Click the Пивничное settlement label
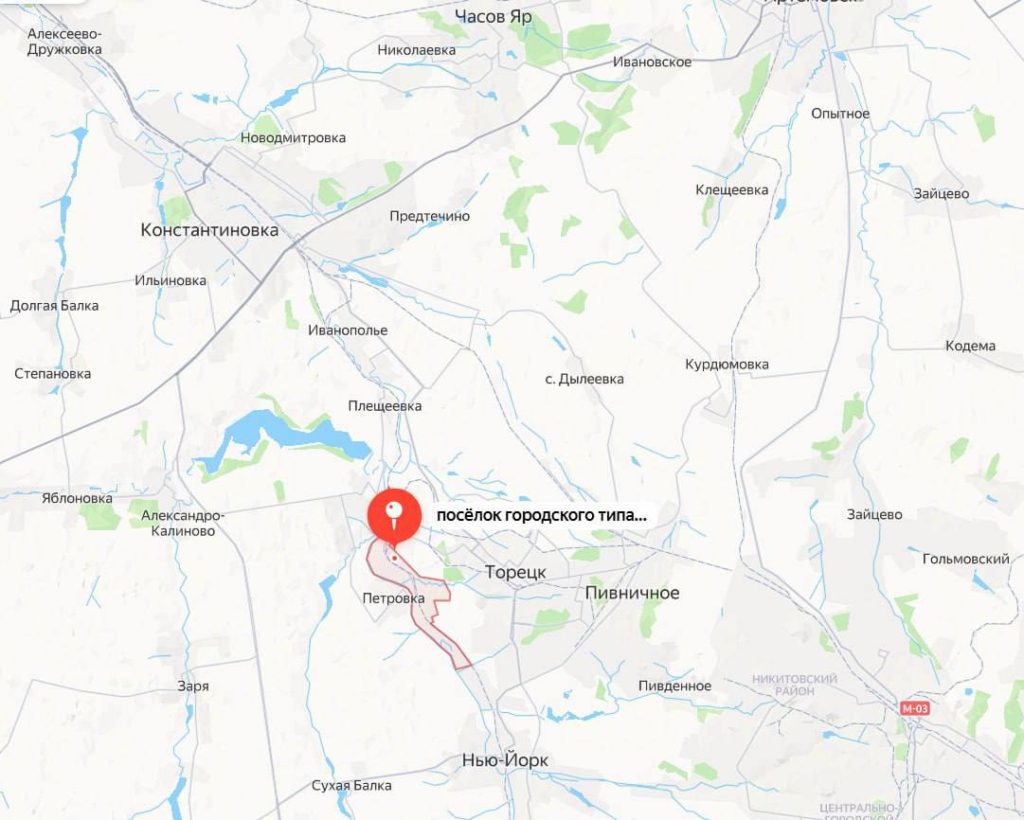 point(632,593)
